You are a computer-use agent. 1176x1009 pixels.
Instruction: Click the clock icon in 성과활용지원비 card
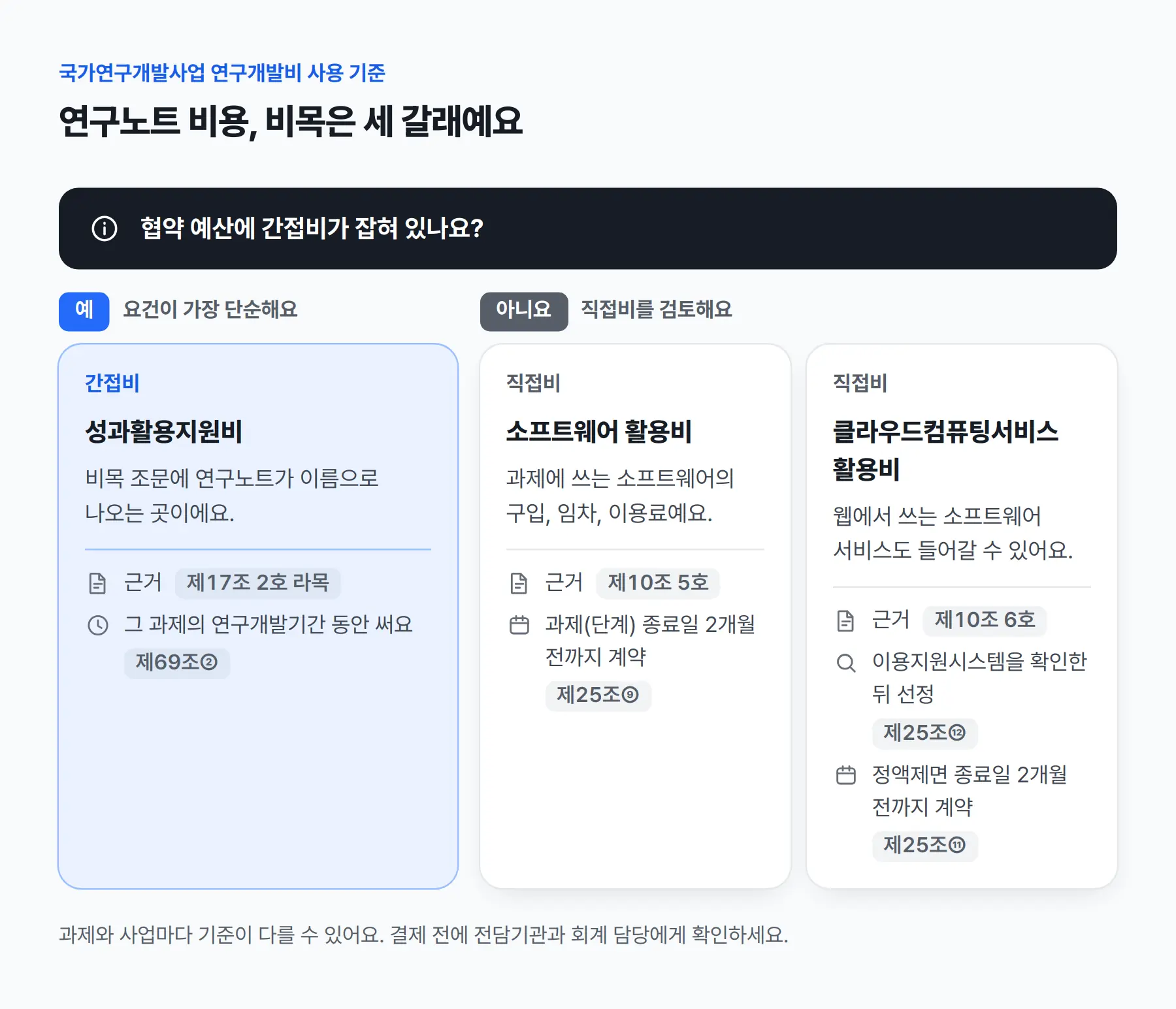[x=98, y=625]
